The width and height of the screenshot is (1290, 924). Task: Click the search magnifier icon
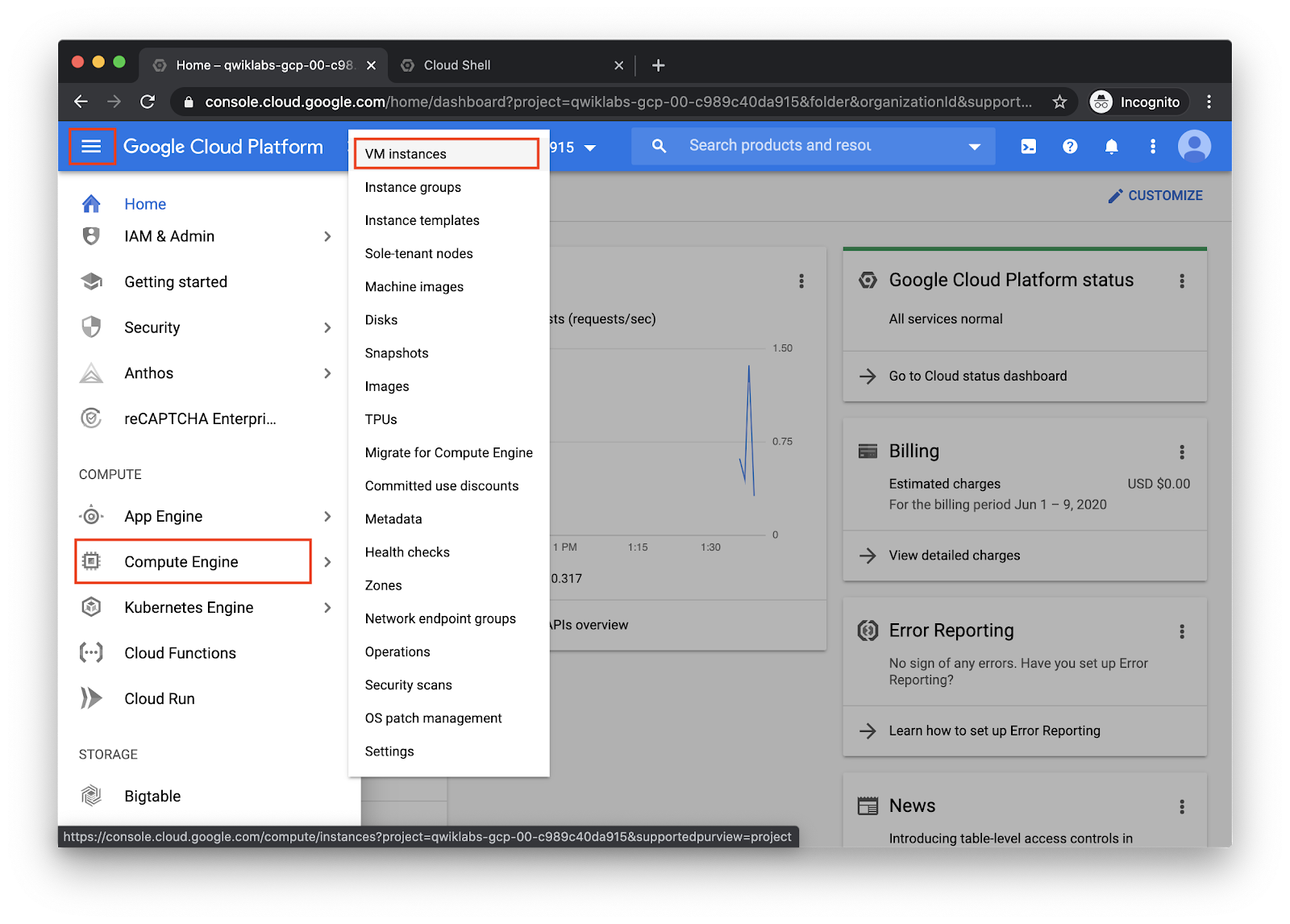659,146
